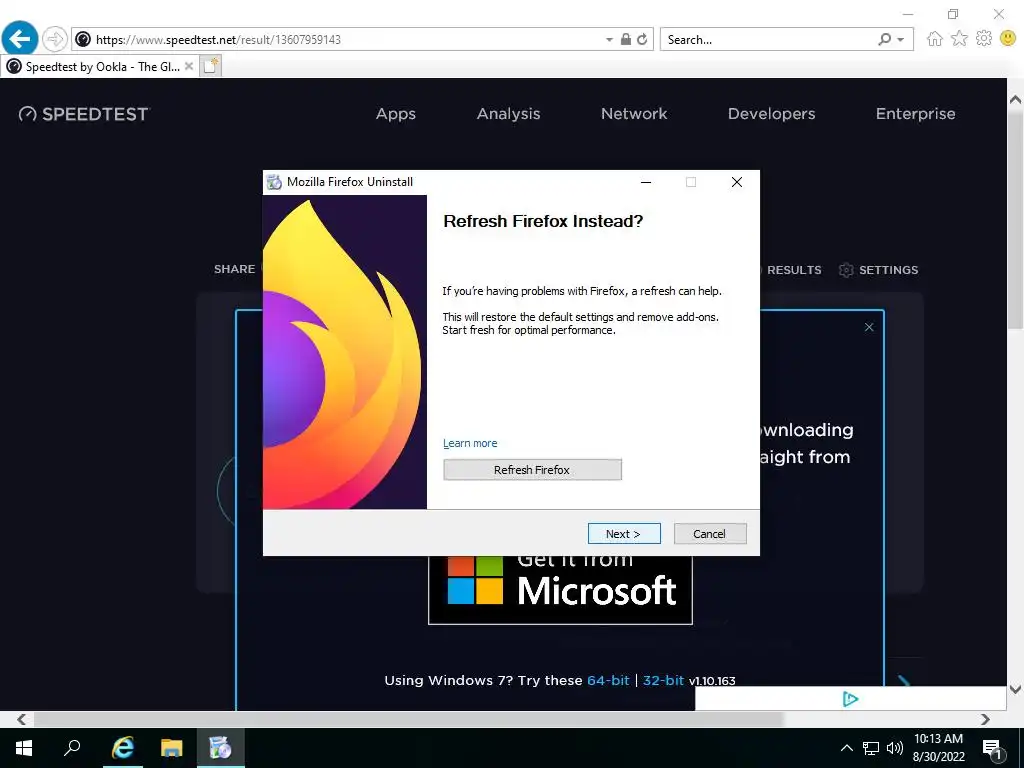Select the Speedtest by Ookla tab

point(100,67)
